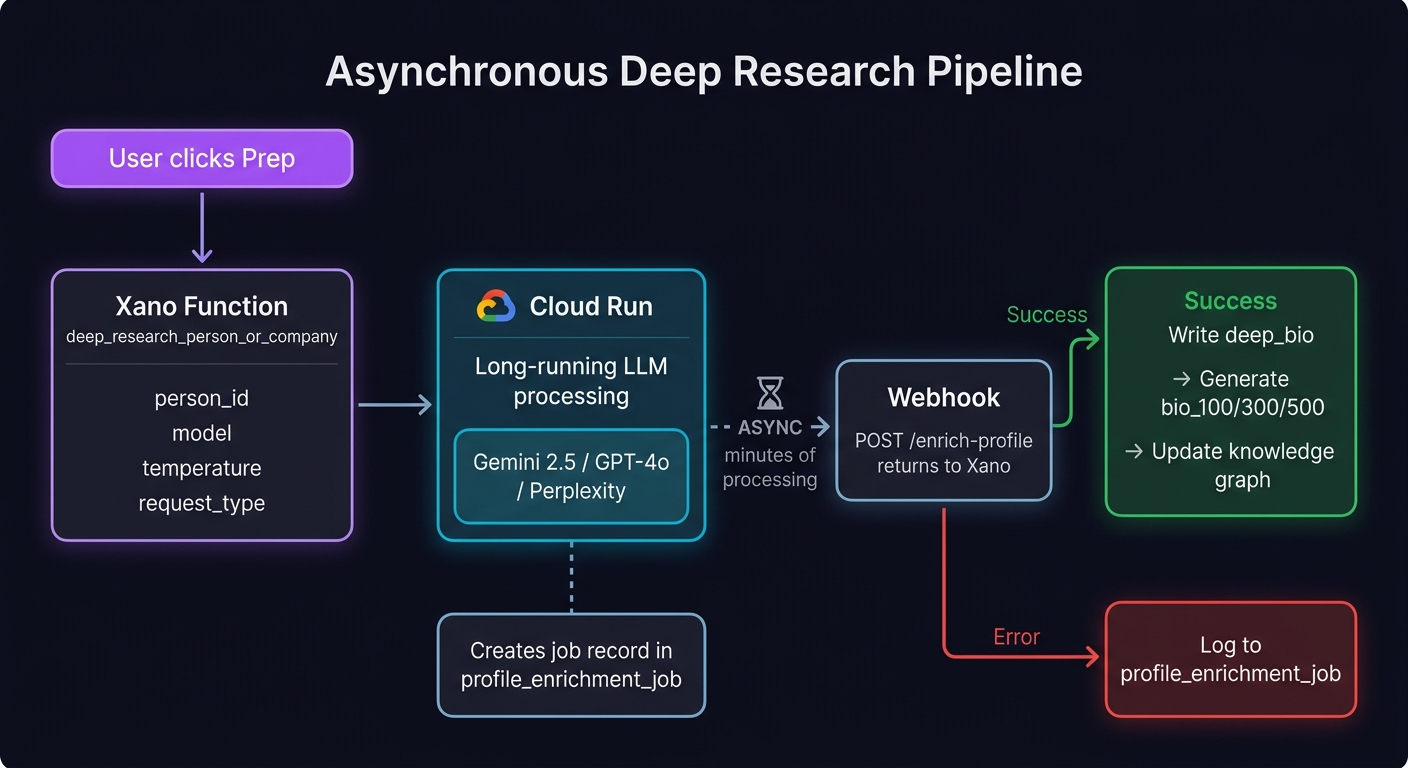Click the Google Cloud logo icon
This screenshot has height=768, width=1408.
click(496, 306)
